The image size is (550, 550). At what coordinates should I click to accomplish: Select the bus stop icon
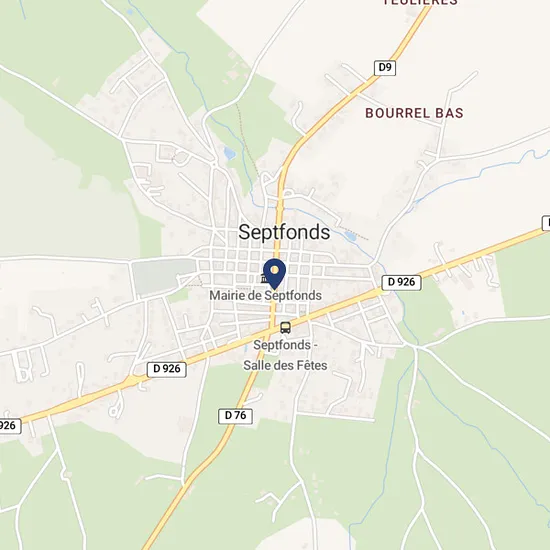click(x=286, y=328)
